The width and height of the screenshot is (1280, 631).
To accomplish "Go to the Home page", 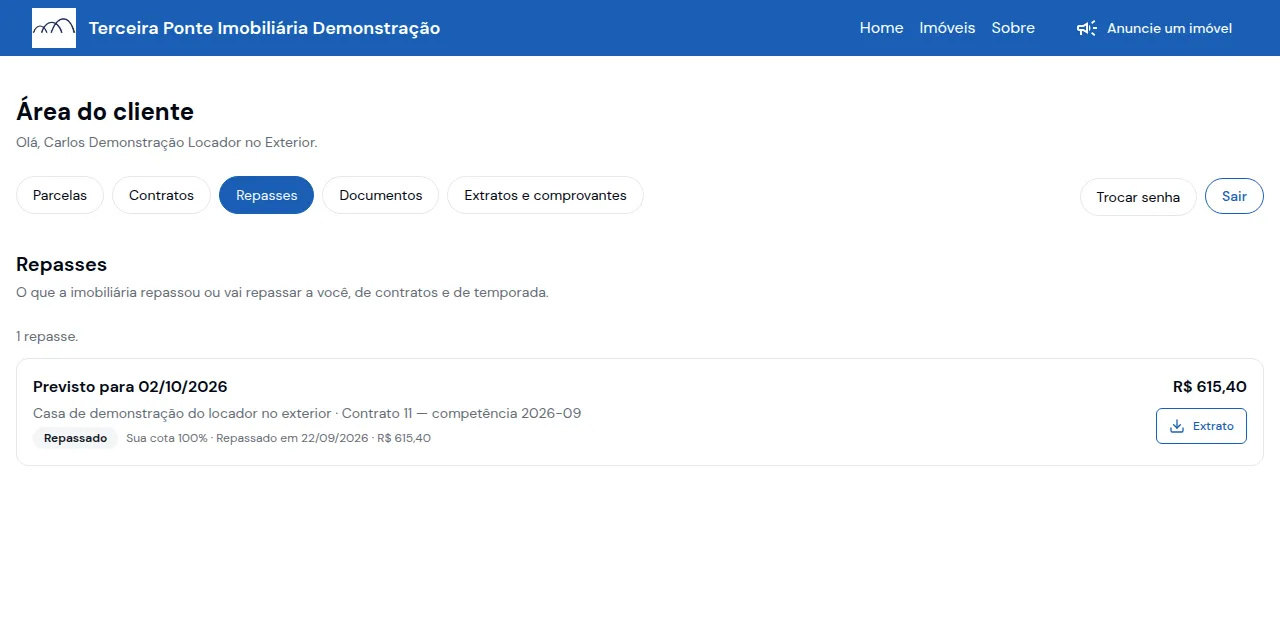I will [x=881, y=28].
